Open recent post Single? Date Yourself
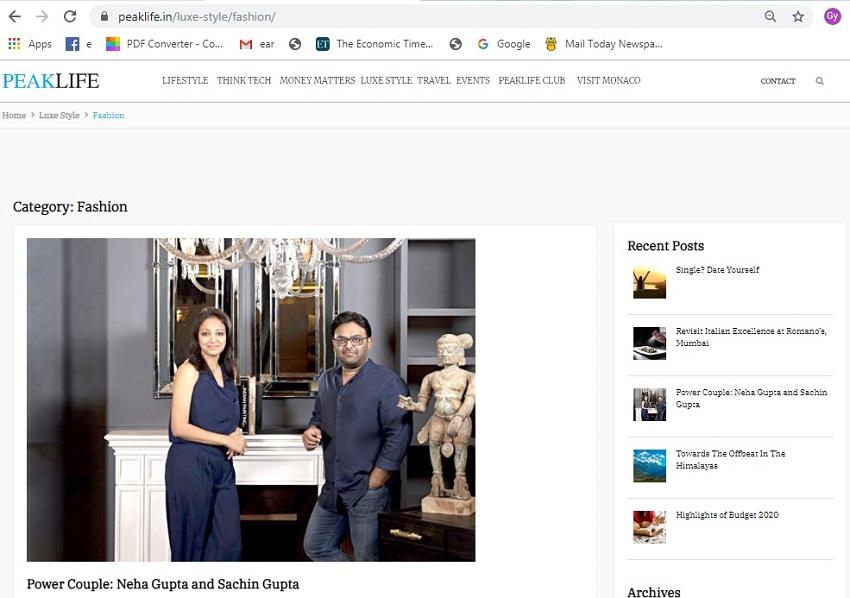850x598 pixels. (717, 269)
